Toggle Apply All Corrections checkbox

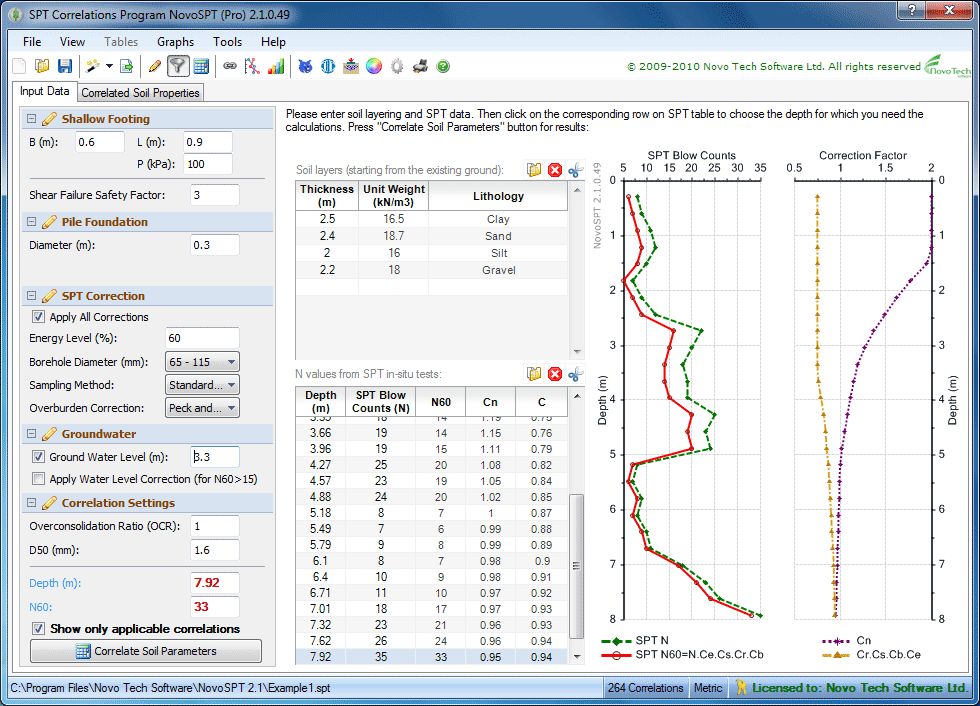tap(38, 317)
